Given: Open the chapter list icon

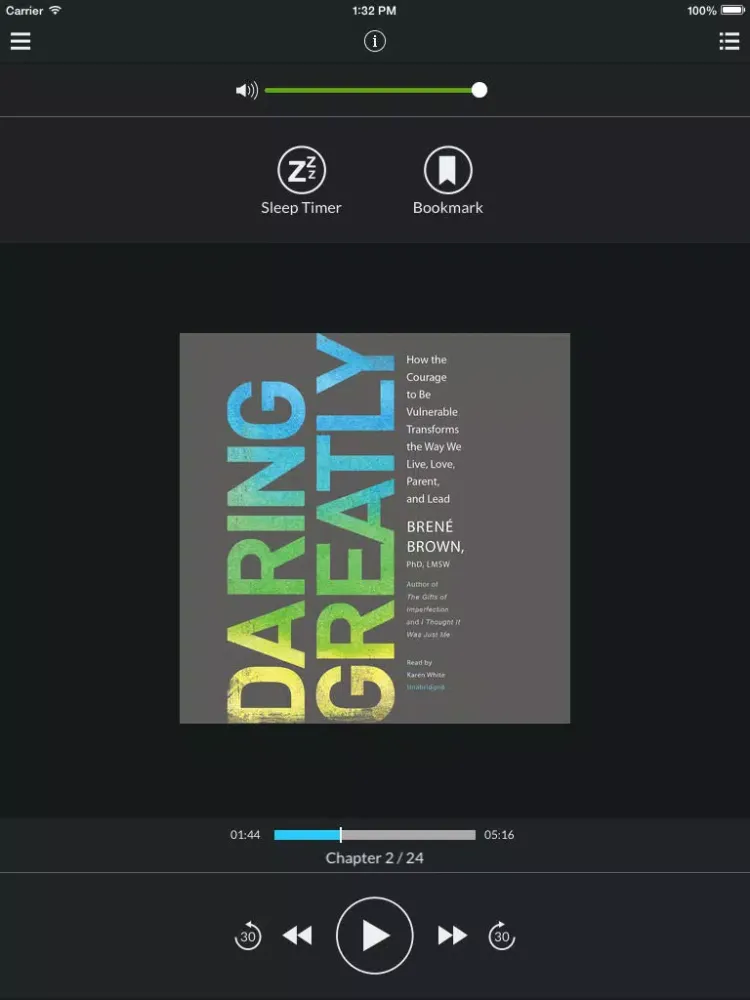Looking at the screenshot, I should [x=729, y=41].
